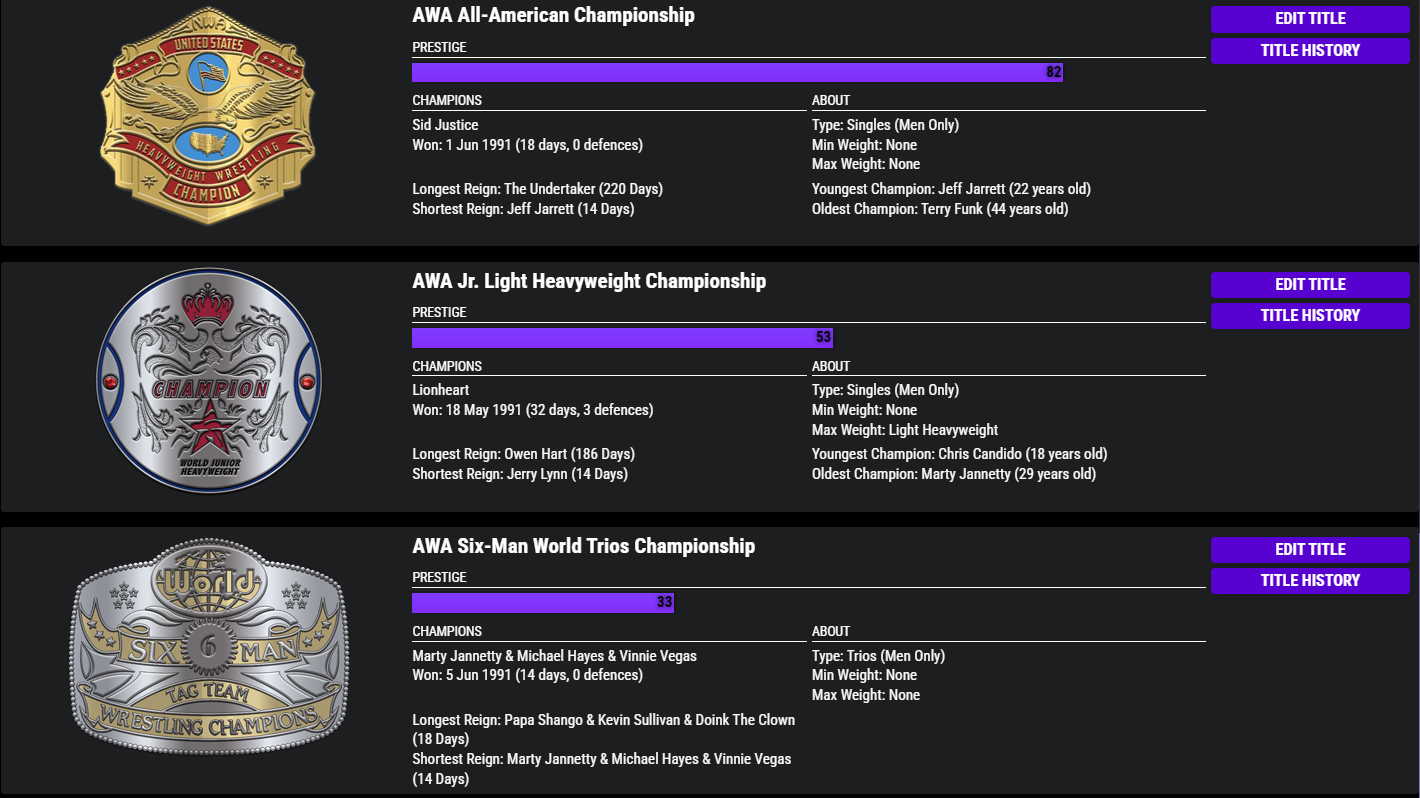Click the AWA Jr. Light Heavyweight Championship heading
The image size is (1420, 798).
coord(589,281)
